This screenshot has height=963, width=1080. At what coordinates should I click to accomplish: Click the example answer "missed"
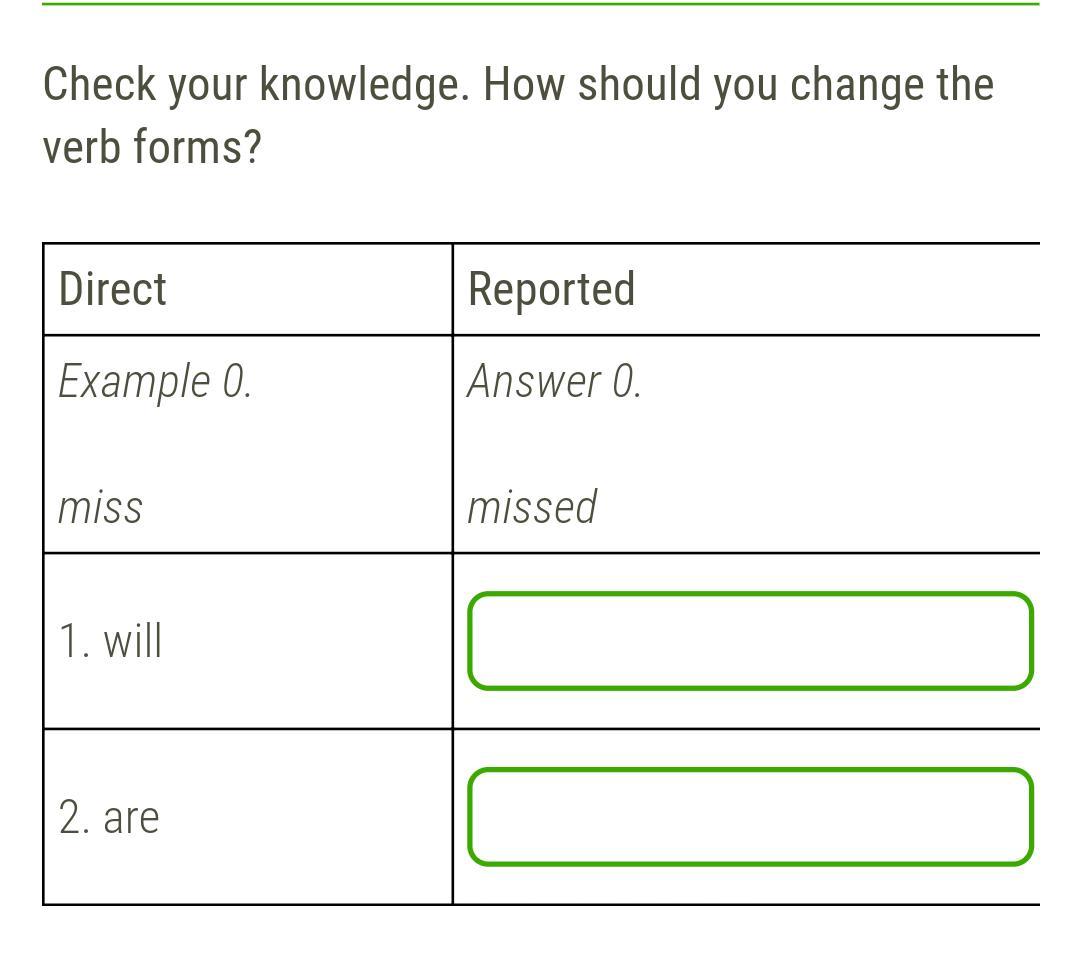(532, 507)
